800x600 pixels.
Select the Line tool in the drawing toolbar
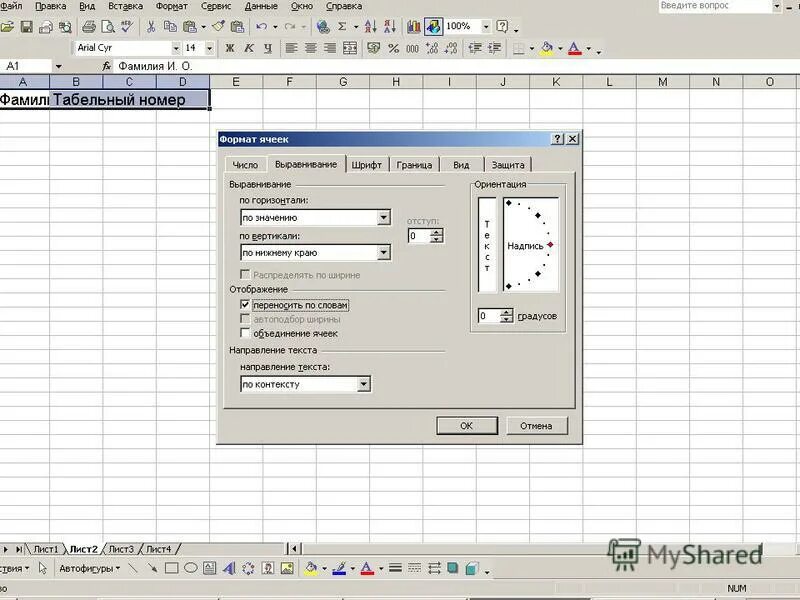click(x=133, y=568)
